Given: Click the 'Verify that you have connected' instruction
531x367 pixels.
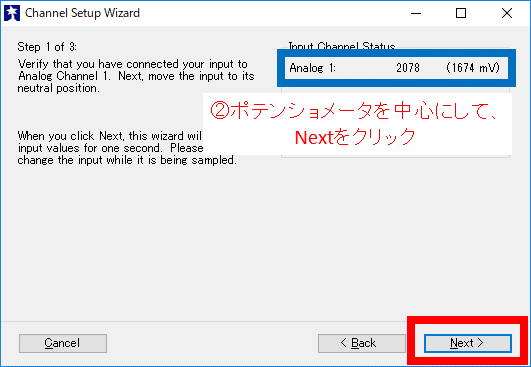Looking at the screenshot, I should click(x=136, y=76).
